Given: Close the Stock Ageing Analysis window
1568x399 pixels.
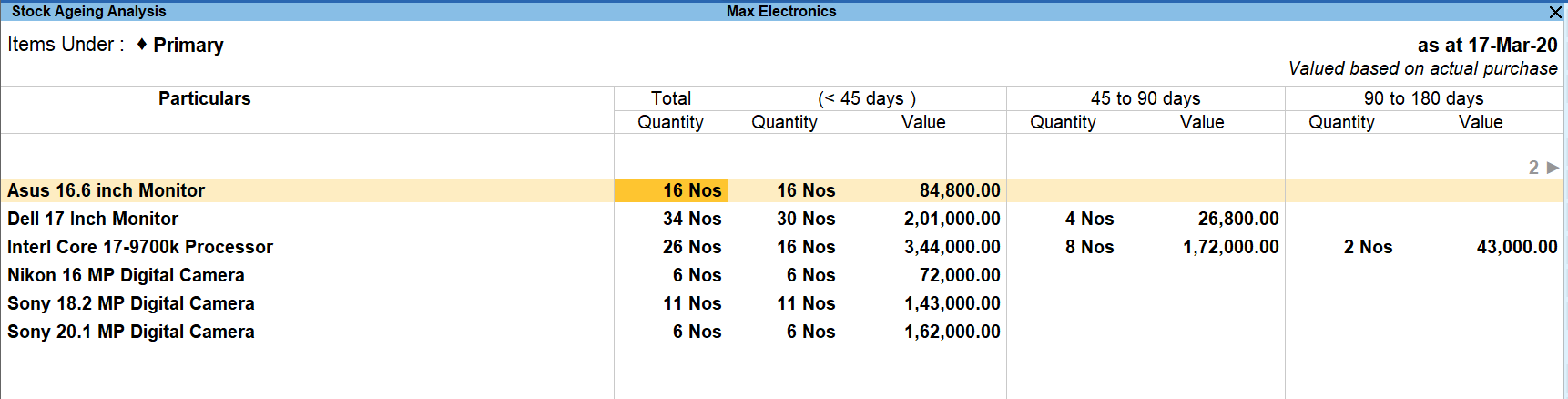Looking at the screenshot, I should point(1556,12).
